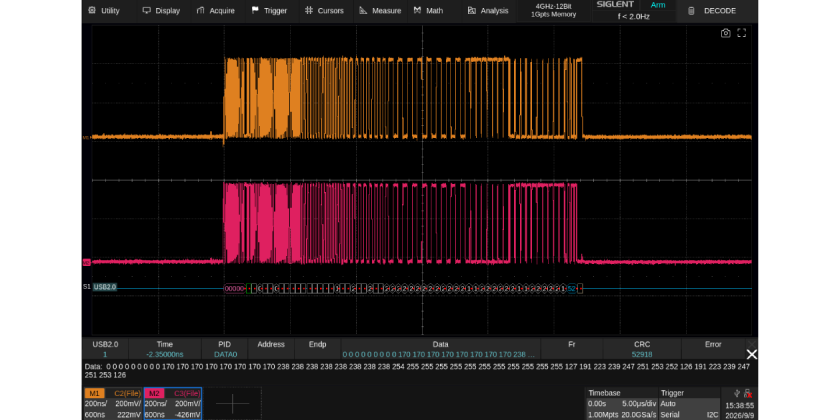Click the Data column header

[440, 344]
